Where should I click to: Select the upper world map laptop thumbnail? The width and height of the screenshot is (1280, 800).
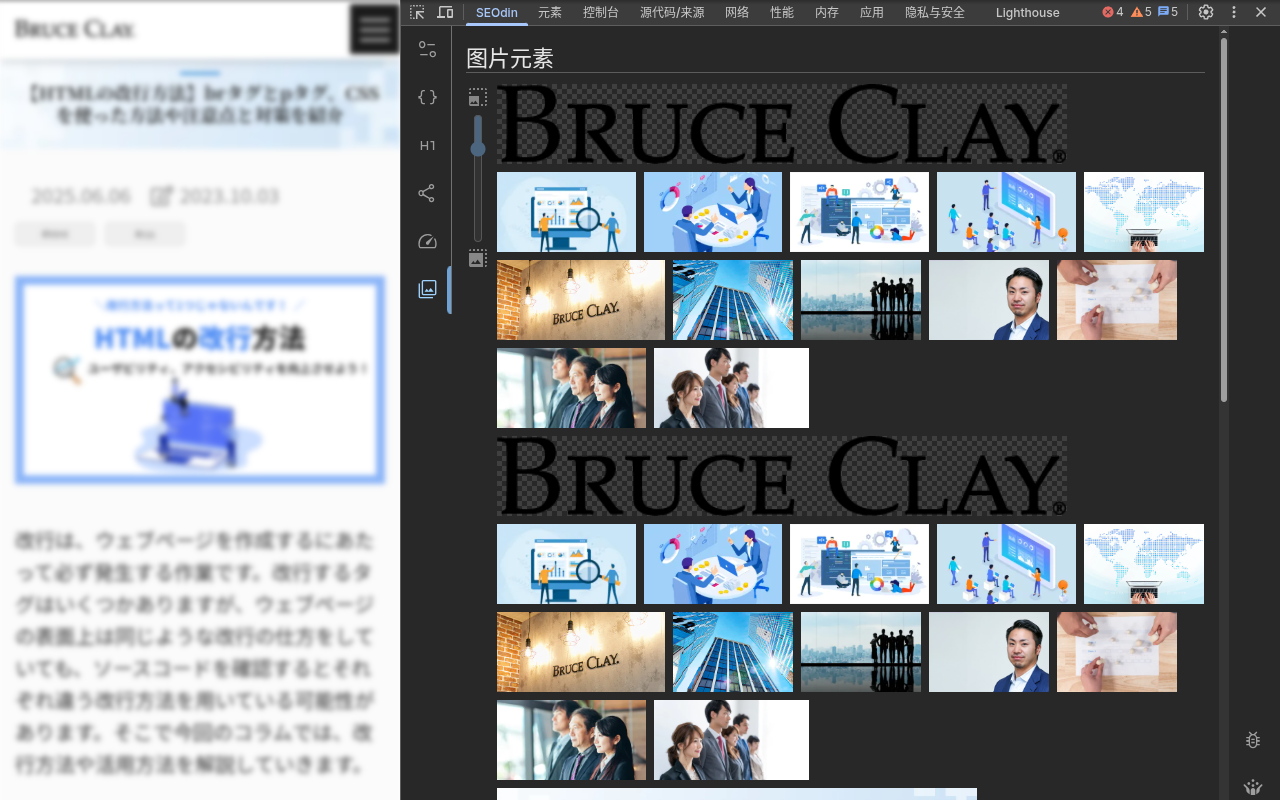coord(1144,212)
